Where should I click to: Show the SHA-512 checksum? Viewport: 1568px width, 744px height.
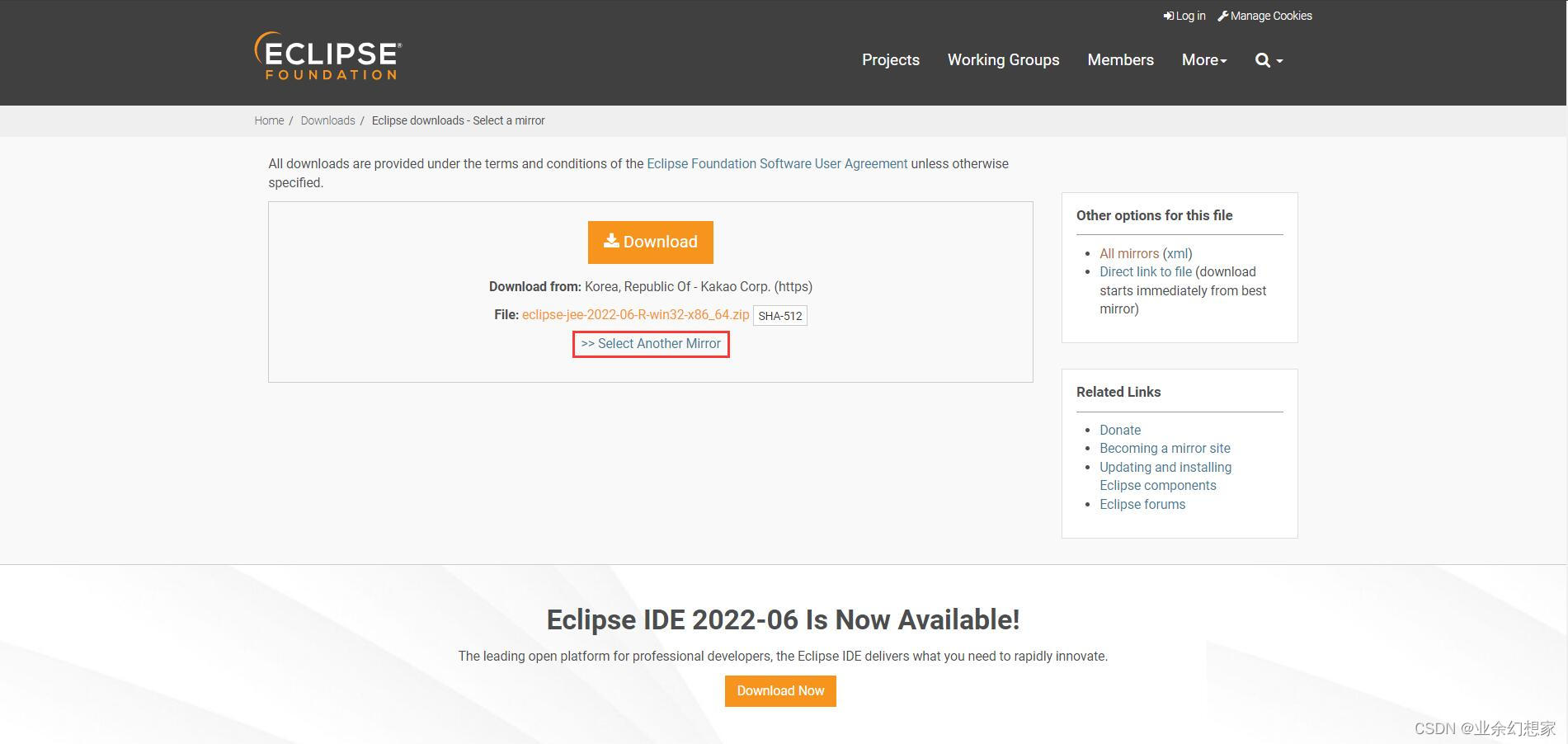click(780, 315)
